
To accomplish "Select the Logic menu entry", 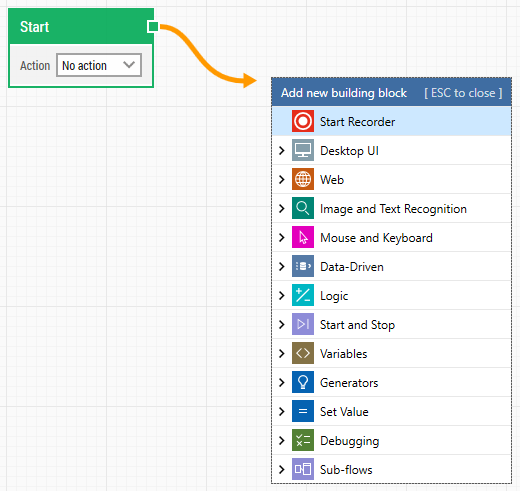I will tap(392, 295).
